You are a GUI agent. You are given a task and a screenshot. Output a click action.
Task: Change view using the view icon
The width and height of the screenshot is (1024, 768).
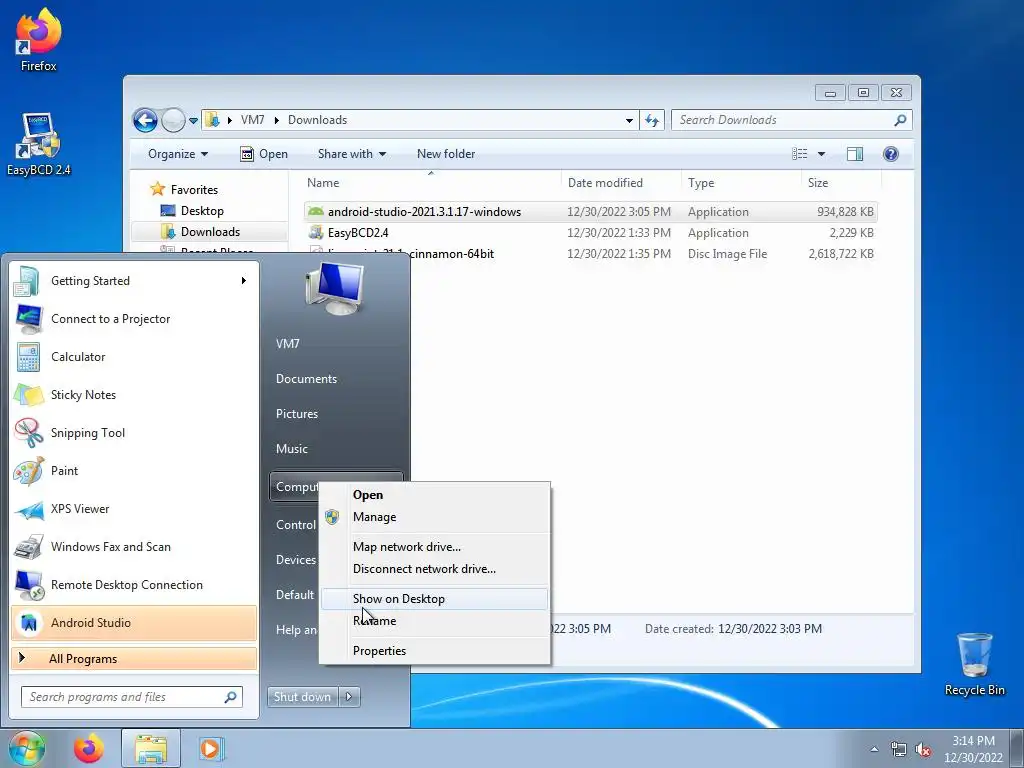tap(800, 154)
